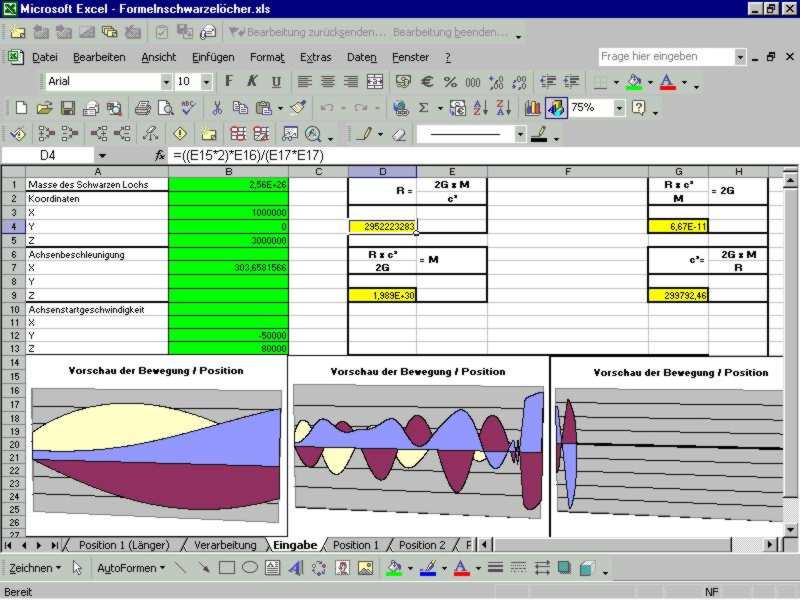Open the zoom 75% dropdown
Image resolution: width=800 pixels, height=600 pixels.
(619, 108)
